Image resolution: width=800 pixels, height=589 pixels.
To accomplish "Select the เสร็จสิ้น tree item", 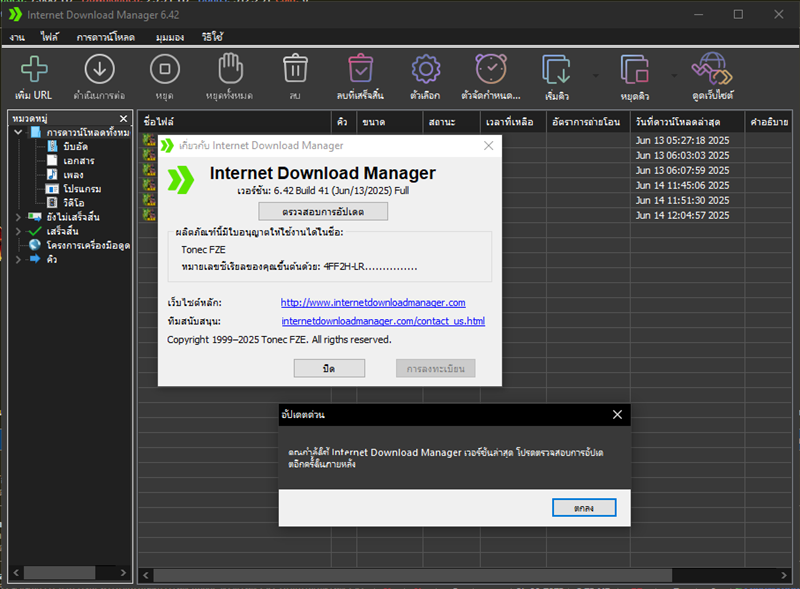I will (62, 231).
